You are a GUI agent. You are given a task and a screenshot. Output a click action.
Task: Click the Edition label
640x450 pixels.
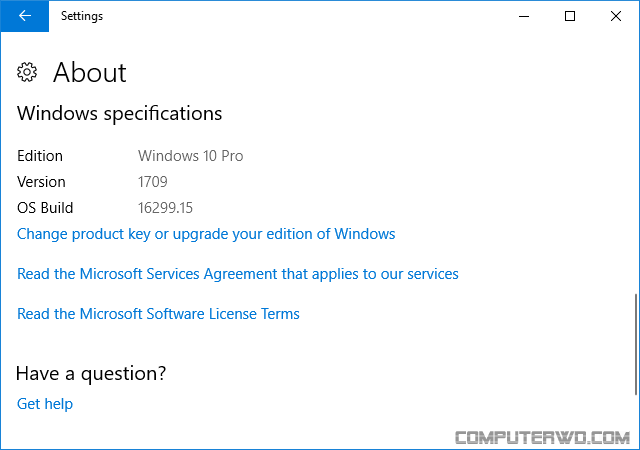click(x=40, y=156)
